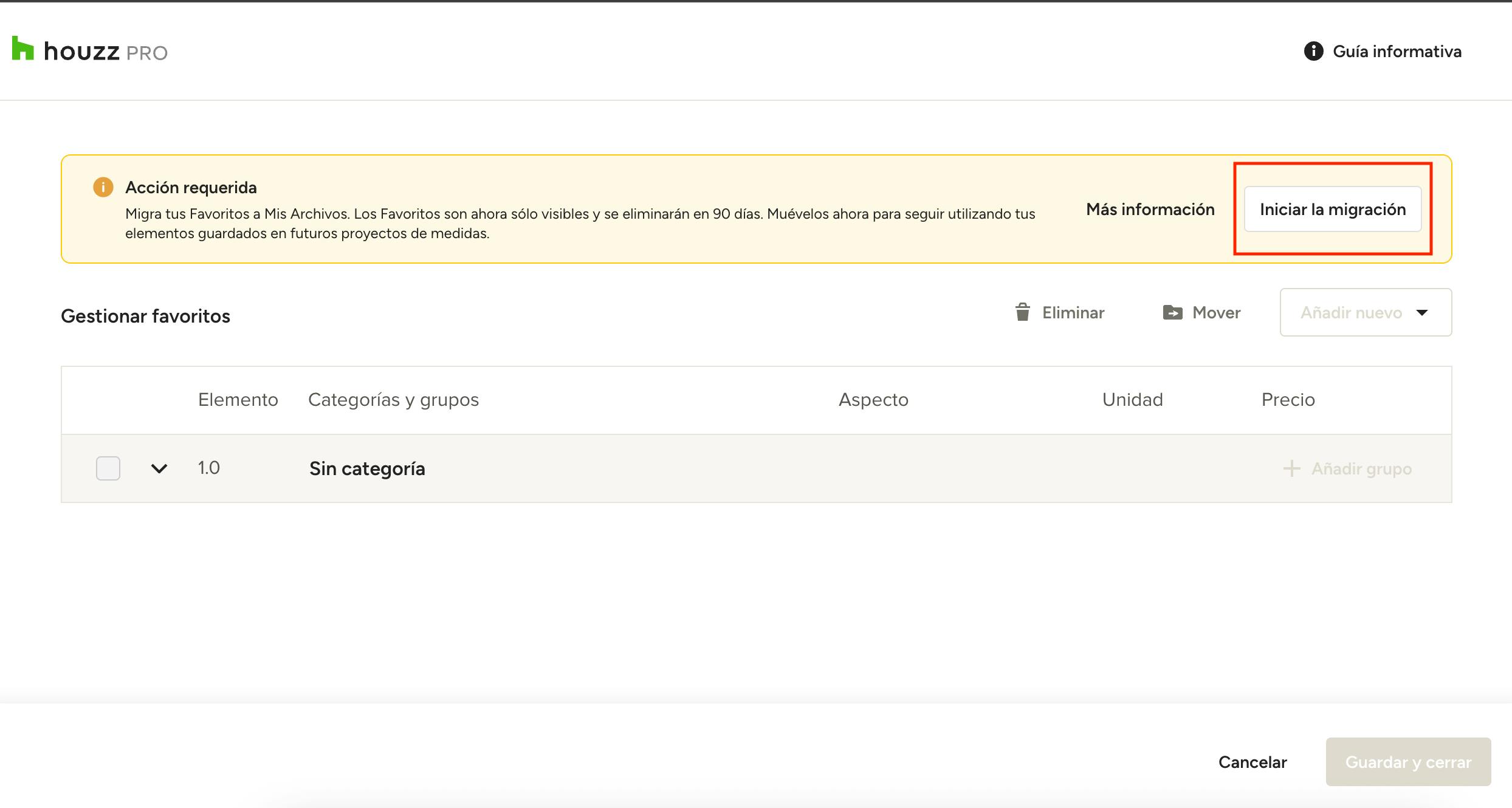
Task: Cancel with the Cancelar button
Action: click(x=1253, y=762)
